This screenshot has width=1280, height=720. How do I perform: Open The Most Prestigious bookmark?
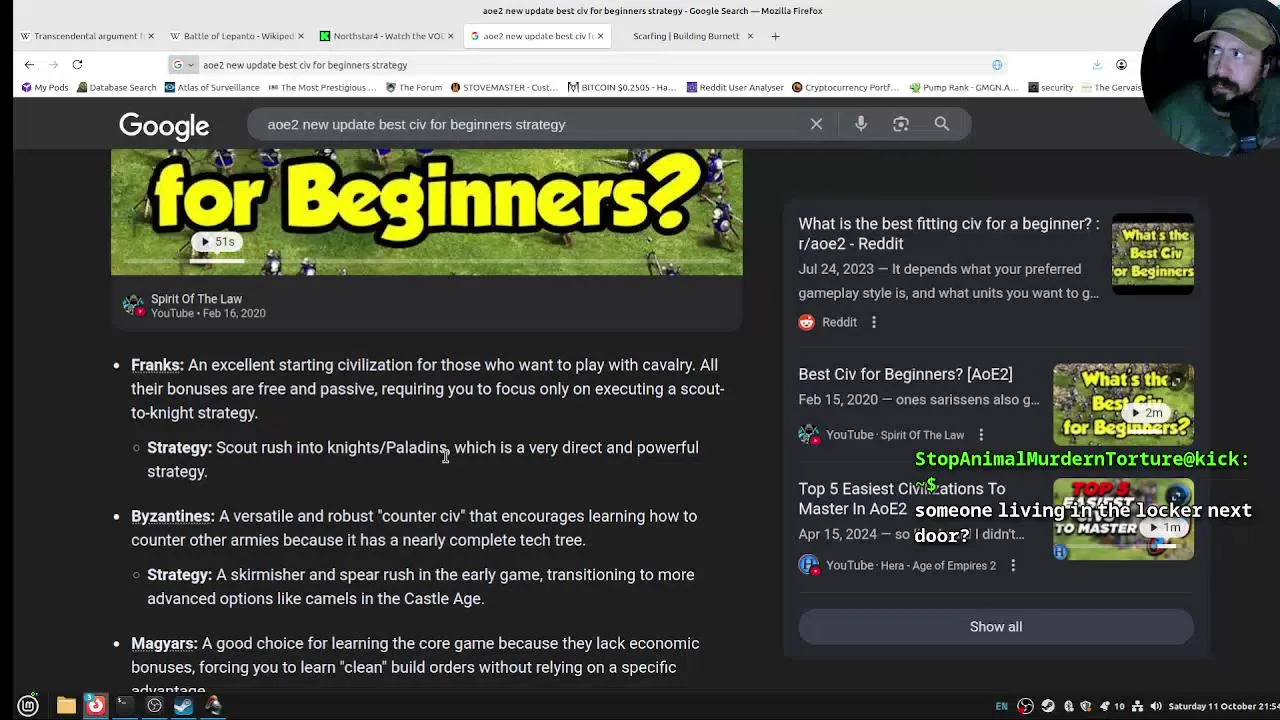coord(322,87)
